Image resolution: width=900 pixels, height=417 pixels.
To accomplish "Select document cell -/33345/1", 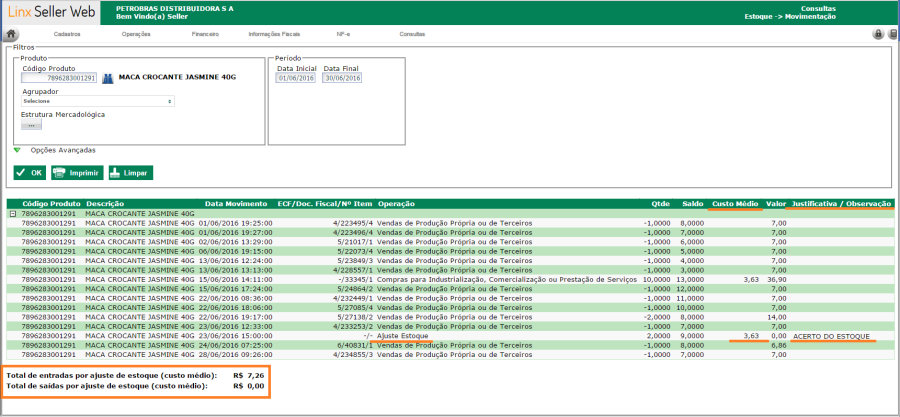I will [355, 279].
